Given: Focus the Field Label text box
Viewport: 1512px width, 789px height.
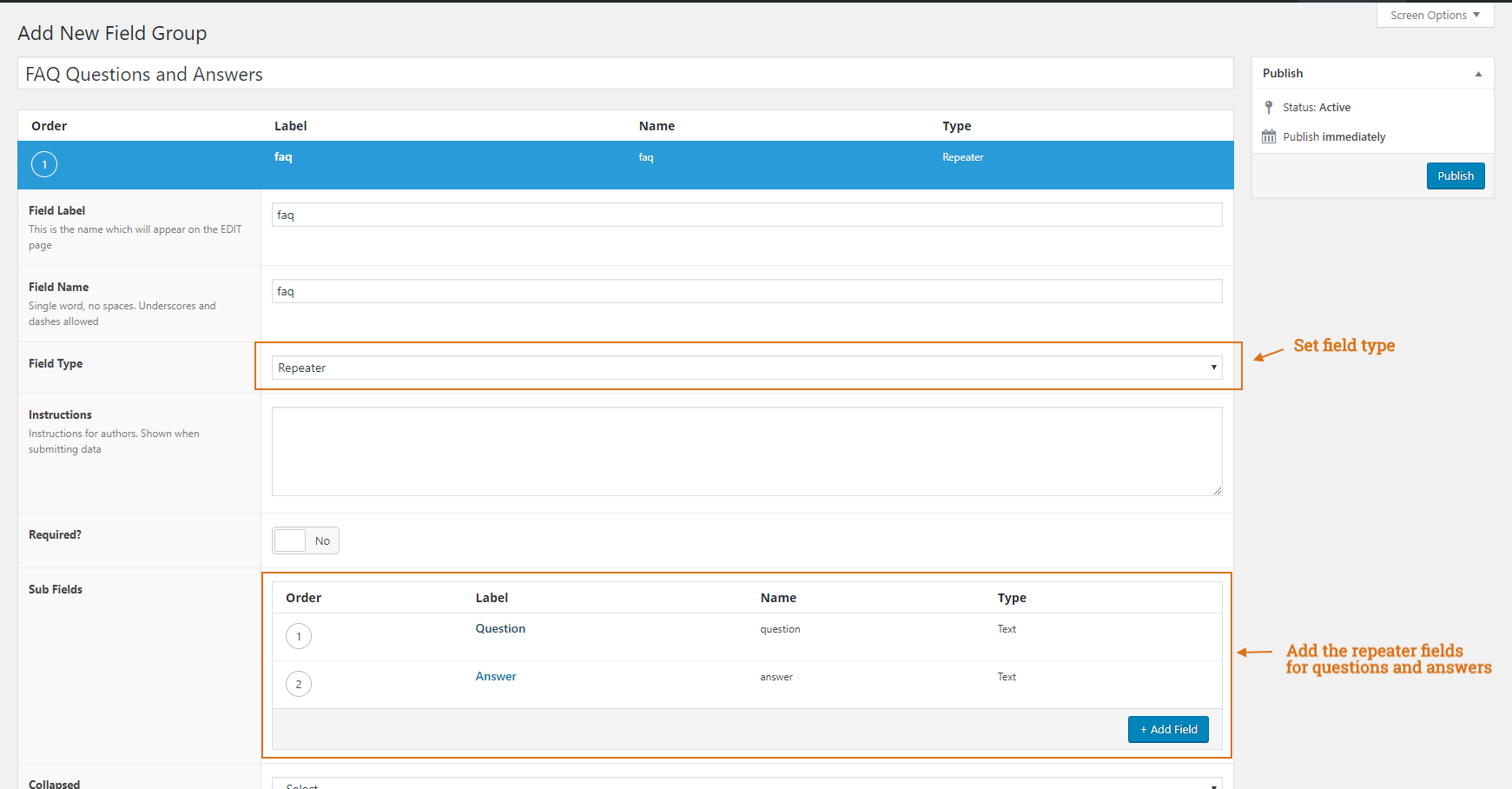Looking at the screenshot, I should 746,215.
